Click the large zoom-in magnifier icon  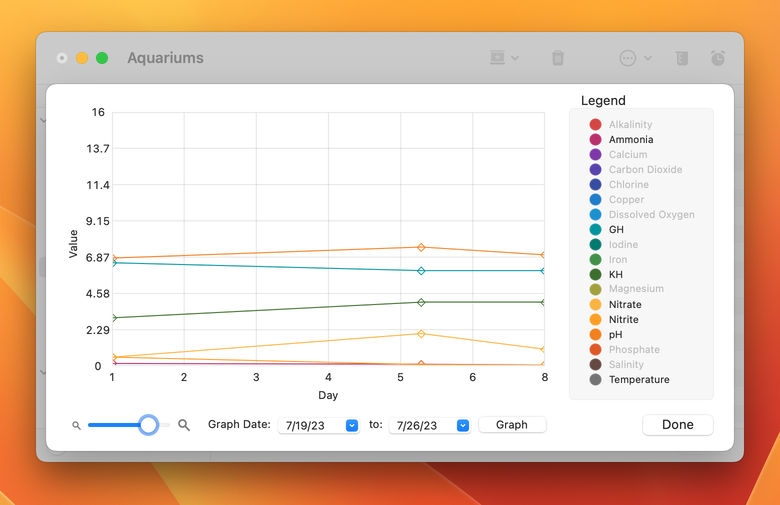coord(184,425)
